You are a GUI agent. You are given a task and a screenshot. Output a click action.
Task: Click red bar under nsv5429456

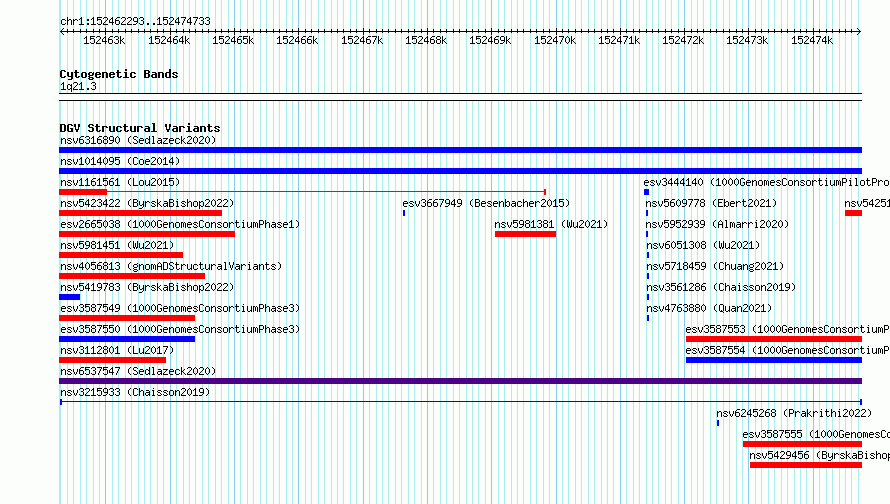click(x=805, y=465)
